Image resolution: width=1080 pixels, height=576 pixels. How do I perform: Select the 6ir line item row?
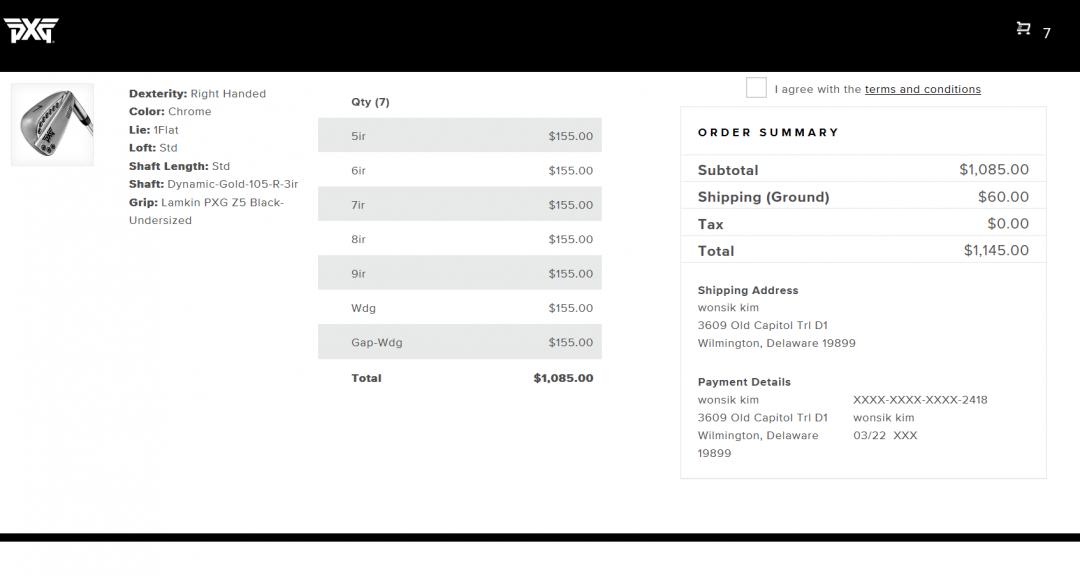pyautogui.click(x=460, y=170)
